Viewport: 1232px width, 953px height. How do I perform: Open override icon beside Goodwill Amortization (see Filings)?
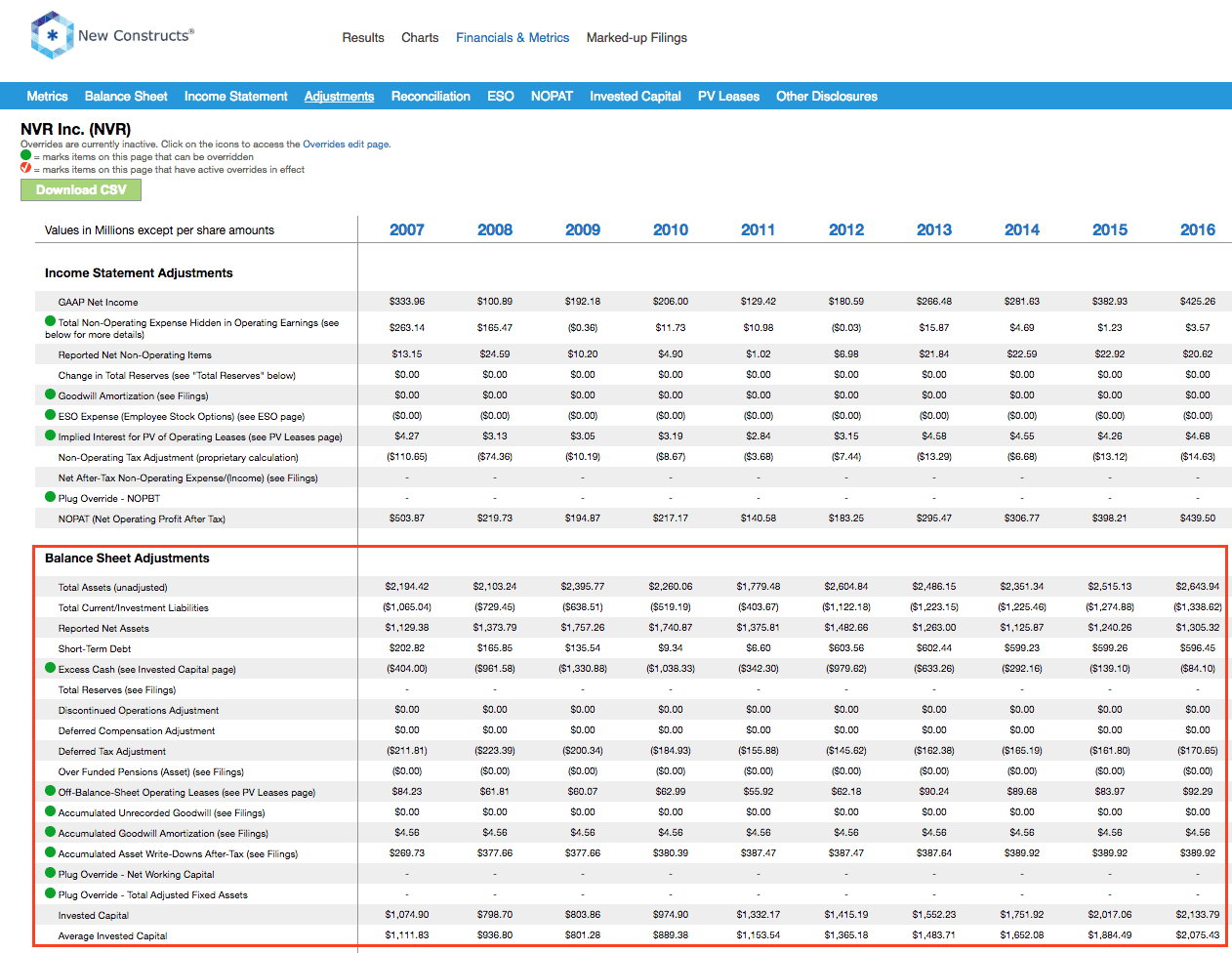(x=51, y=394)
